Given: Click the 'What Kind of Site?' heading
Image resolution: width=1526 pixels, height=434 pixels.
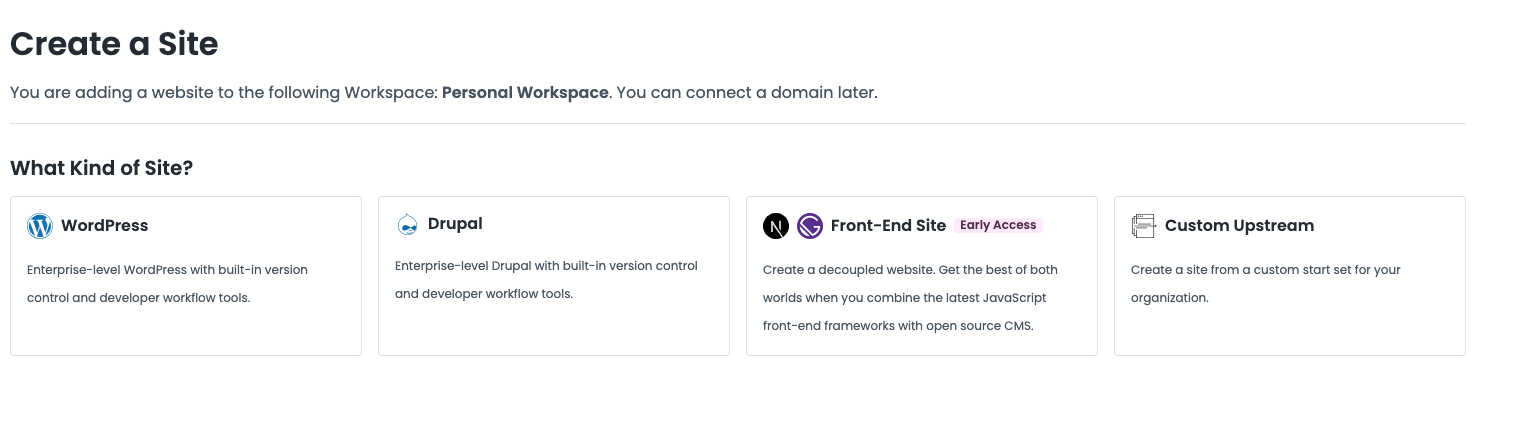Looking at the screenshot, I should (x=101, y=168).
